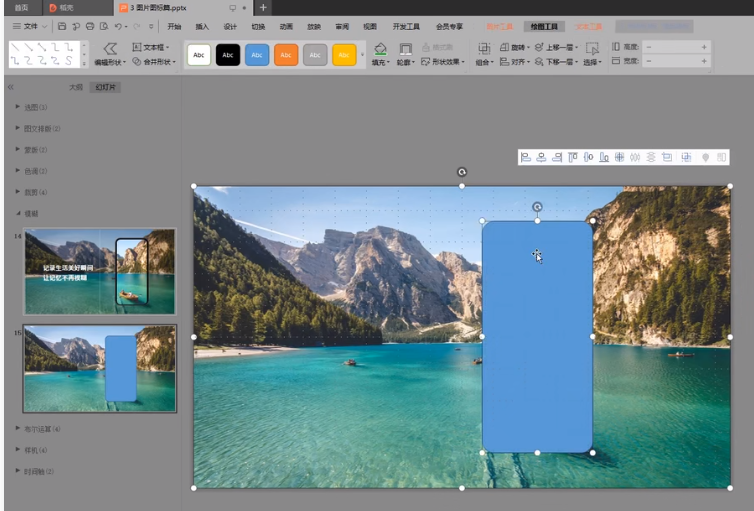Open the Design (设计) ribbon tab
Viewport: 754px width, 511px height.
pos(230,26)
